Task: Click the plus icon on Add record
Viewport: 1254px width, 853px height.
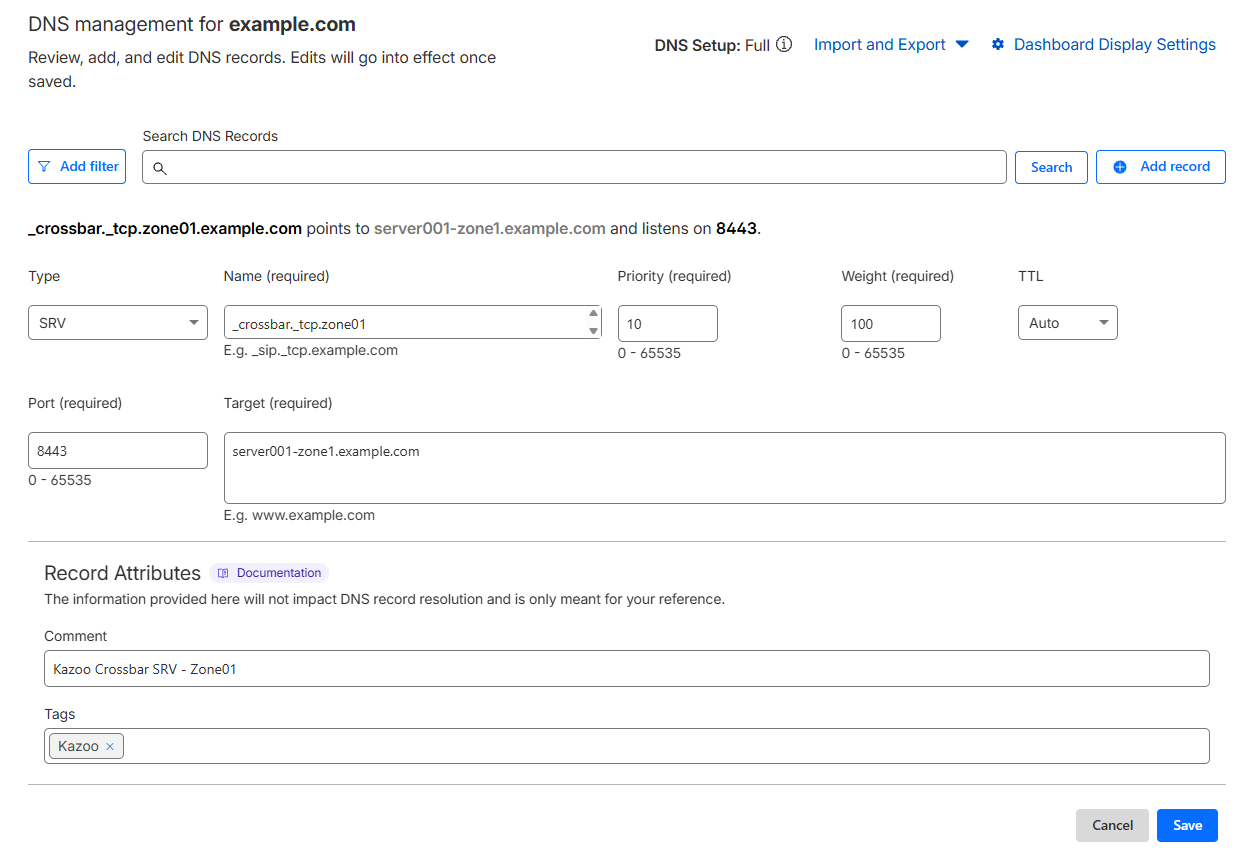Action: (x=1121, y=166)
